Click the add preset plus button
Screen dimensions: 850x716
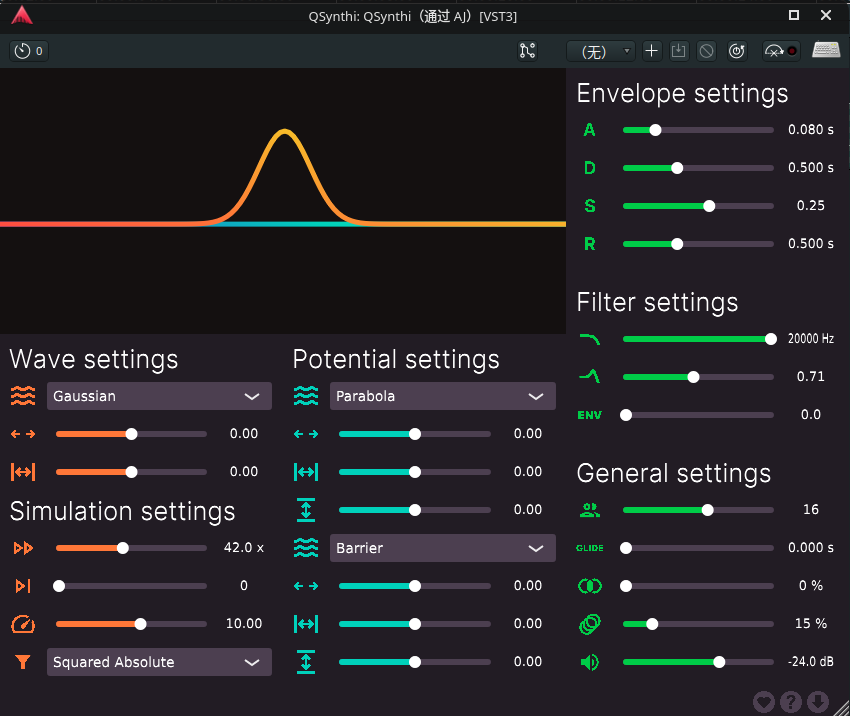(x=652, y=51)
